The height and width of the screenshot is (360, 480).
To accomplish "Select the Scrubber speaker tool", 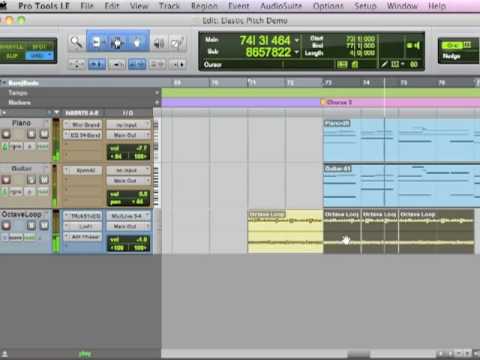I will click(x=159, y=43).
